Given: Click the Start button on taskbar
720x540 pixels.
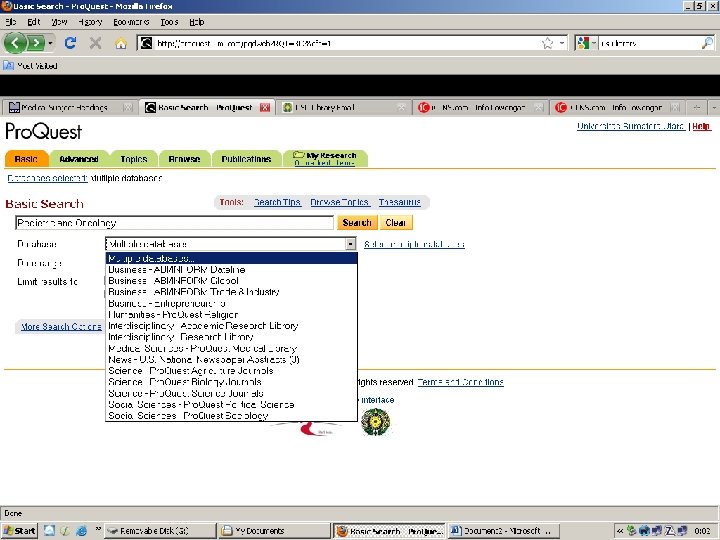Looking at the screenshot, I should pos(19,531).
